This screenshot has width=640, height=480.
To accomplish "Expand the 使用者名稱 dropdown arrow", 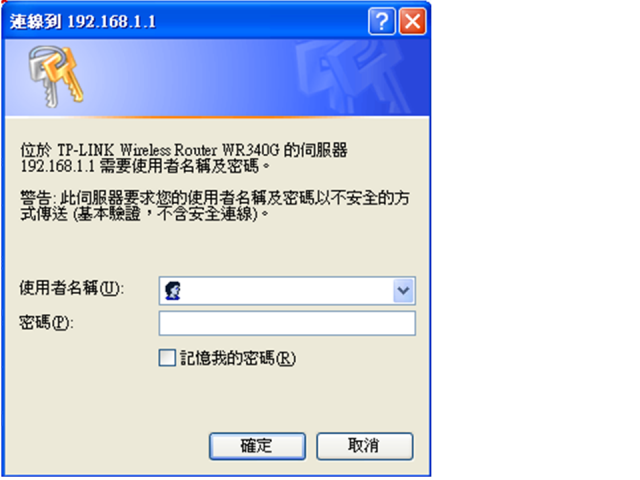I will pos(403,291).
